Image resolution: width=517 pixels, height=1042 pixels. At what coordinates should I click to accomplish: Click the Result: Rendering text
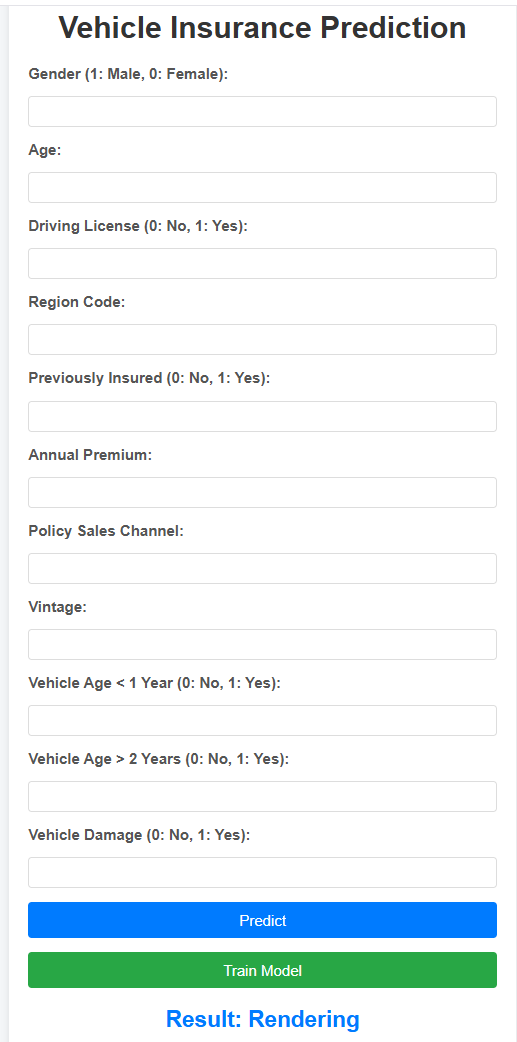pos(262,1019)
